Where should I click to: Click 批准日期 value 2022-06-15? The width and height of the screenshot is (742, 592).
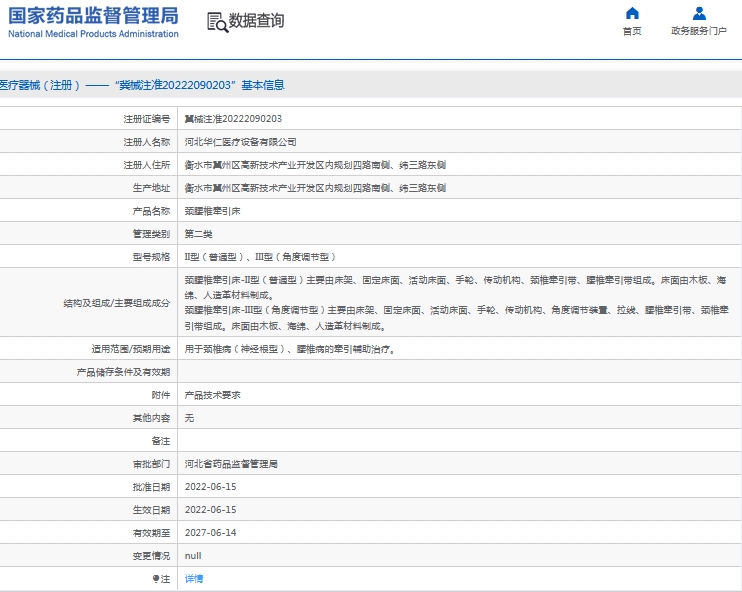point(211,487)
